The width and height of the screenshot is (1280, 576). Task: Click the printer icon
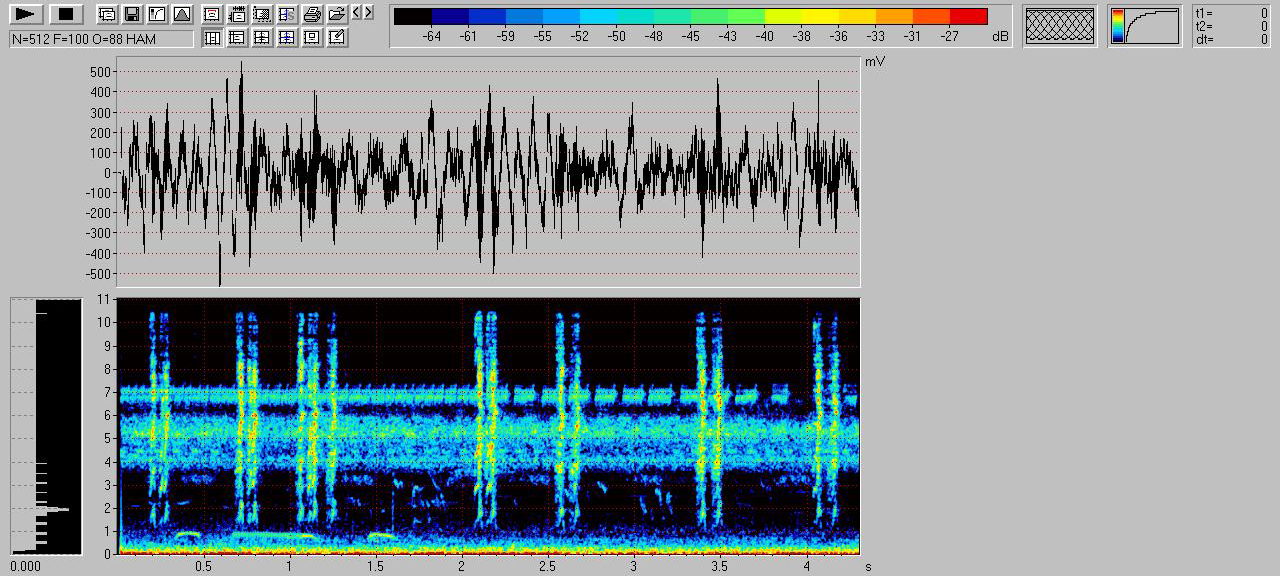click(x=312, y=14)
